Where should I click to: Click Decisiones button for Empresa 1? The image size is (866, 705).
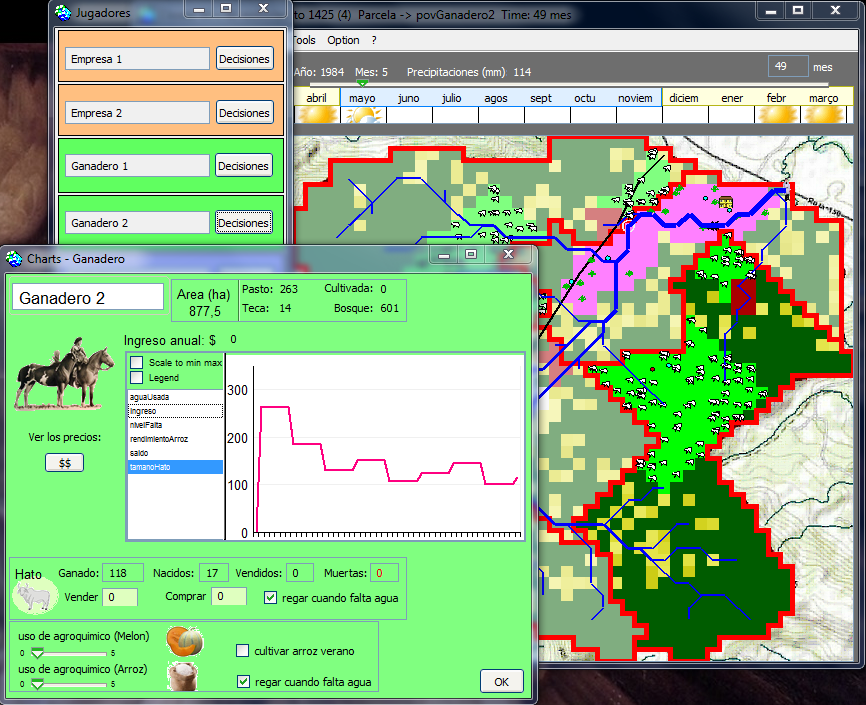pyautogui.click(x=244, y=59)
